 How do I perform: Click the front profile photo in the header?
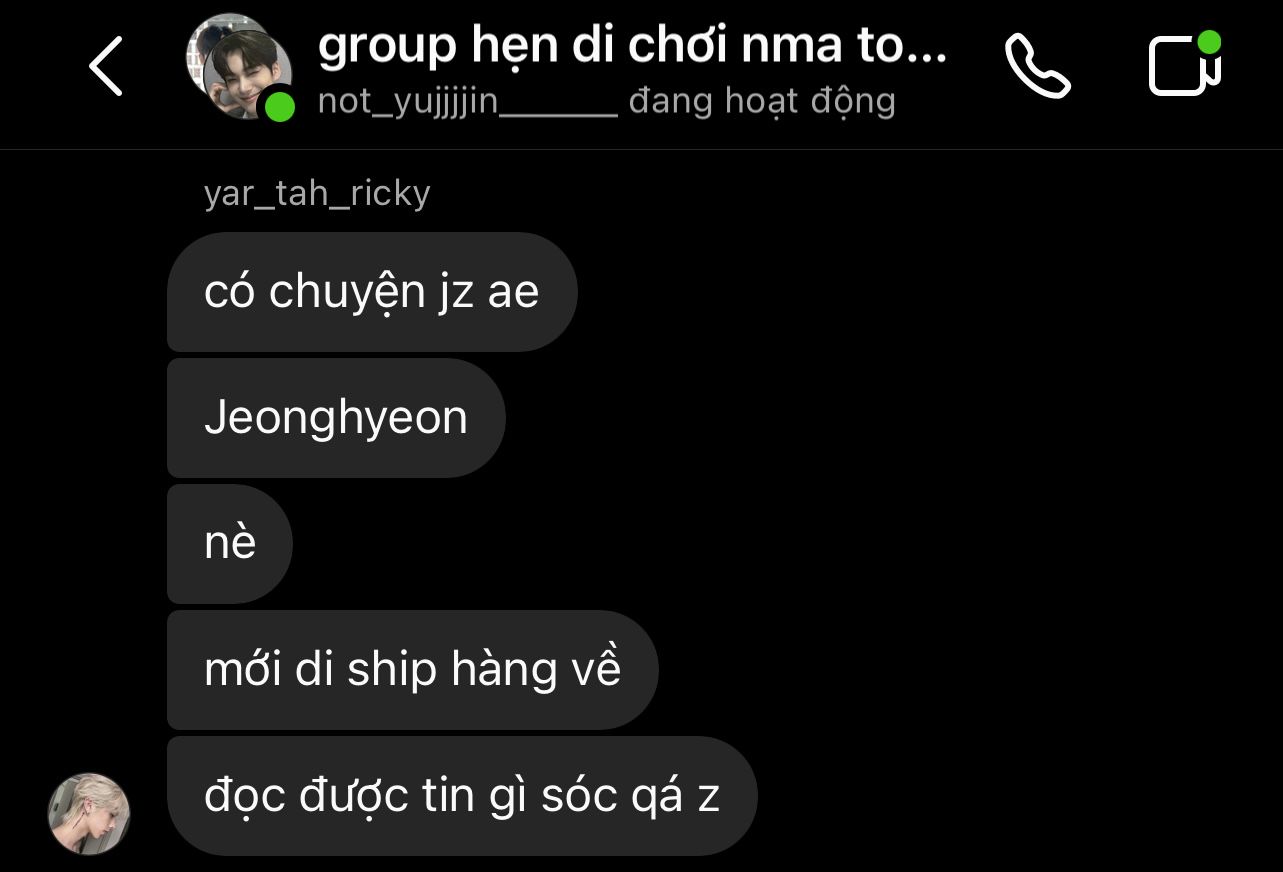[248, 76]
